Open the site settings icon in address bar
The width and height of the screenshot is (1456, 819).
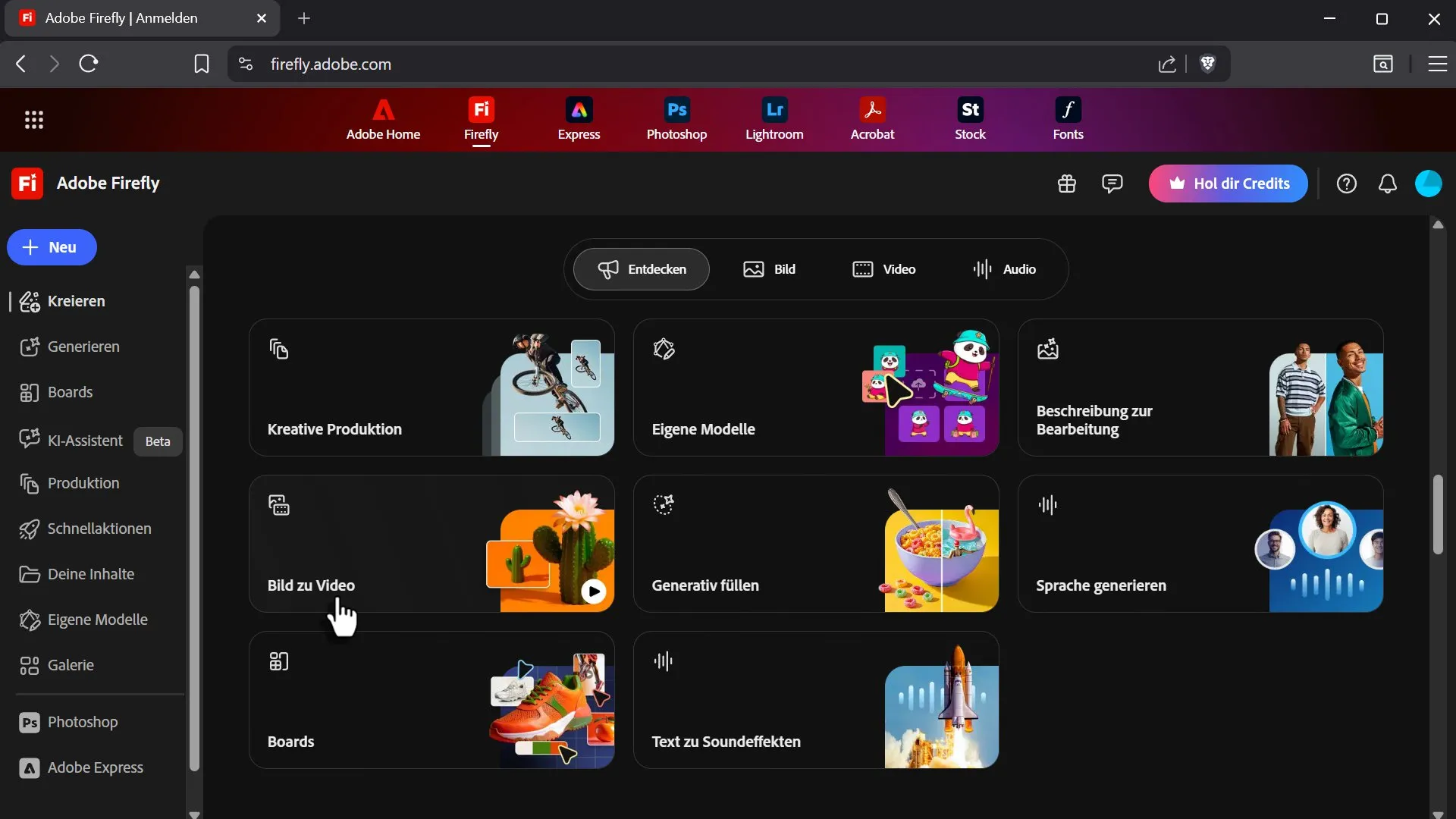(x=245, y=64)
